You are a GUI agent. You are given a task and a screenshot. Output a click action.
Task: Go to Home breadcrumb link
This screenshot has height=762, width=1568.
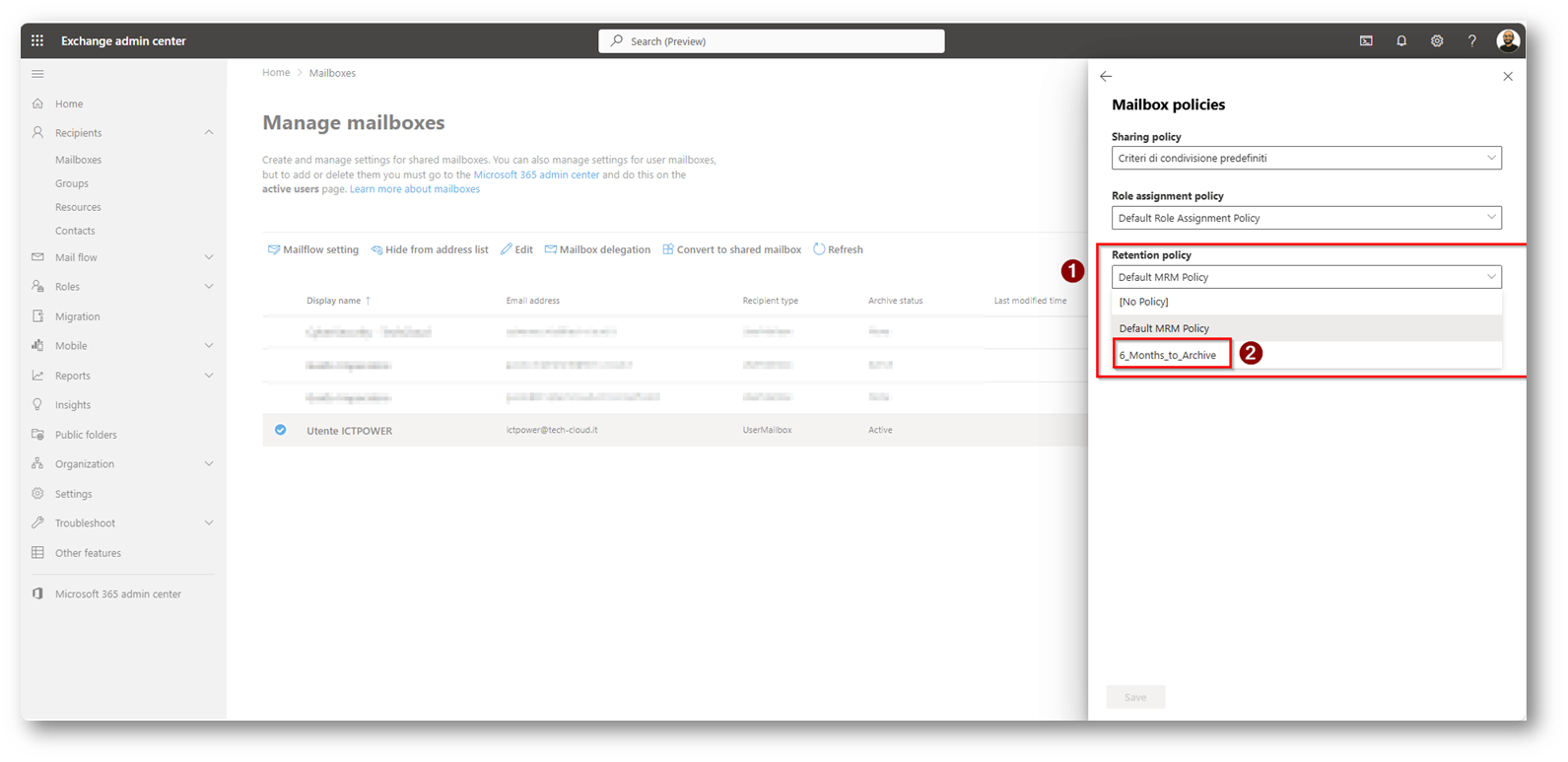click(276, 73)
